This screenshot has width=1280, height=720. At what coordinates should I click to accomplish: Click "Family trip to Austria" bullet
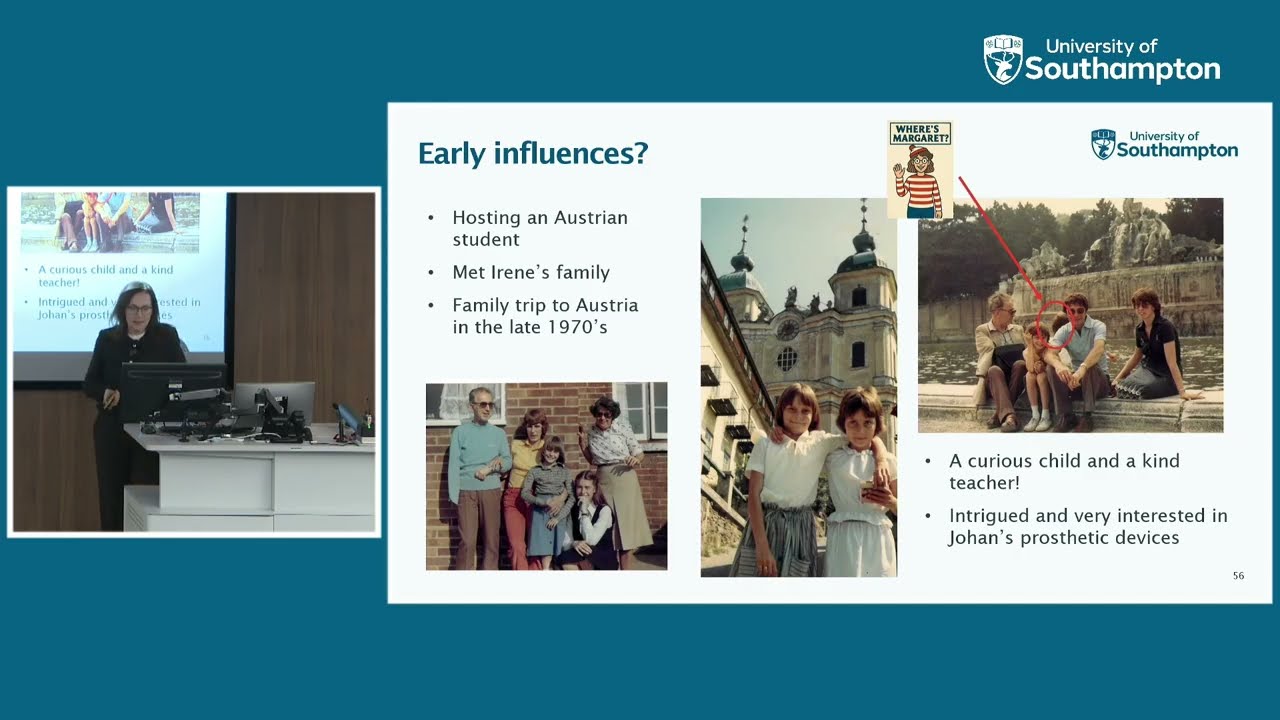(x=545, y=316)
